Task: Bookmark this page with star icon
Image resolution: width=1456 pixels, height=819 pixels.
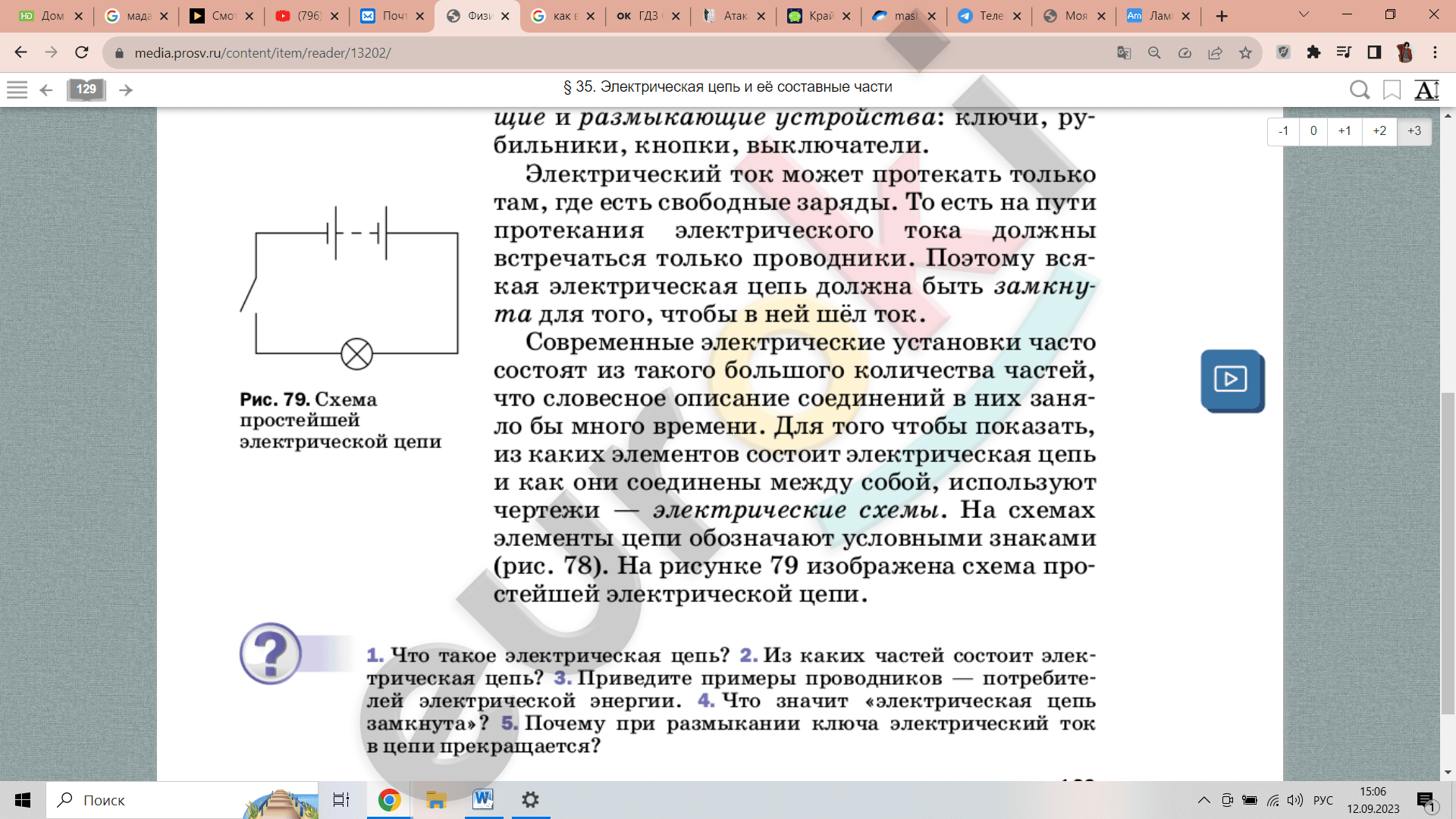Action: pos(1245,52)
